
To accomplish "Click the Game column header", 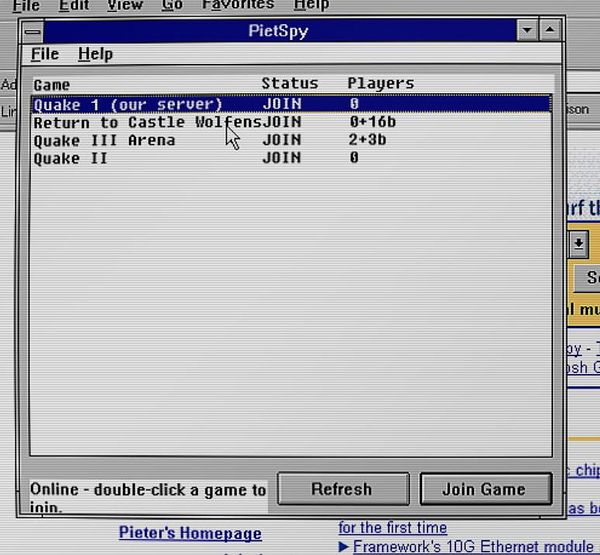I will click(52, 85).
